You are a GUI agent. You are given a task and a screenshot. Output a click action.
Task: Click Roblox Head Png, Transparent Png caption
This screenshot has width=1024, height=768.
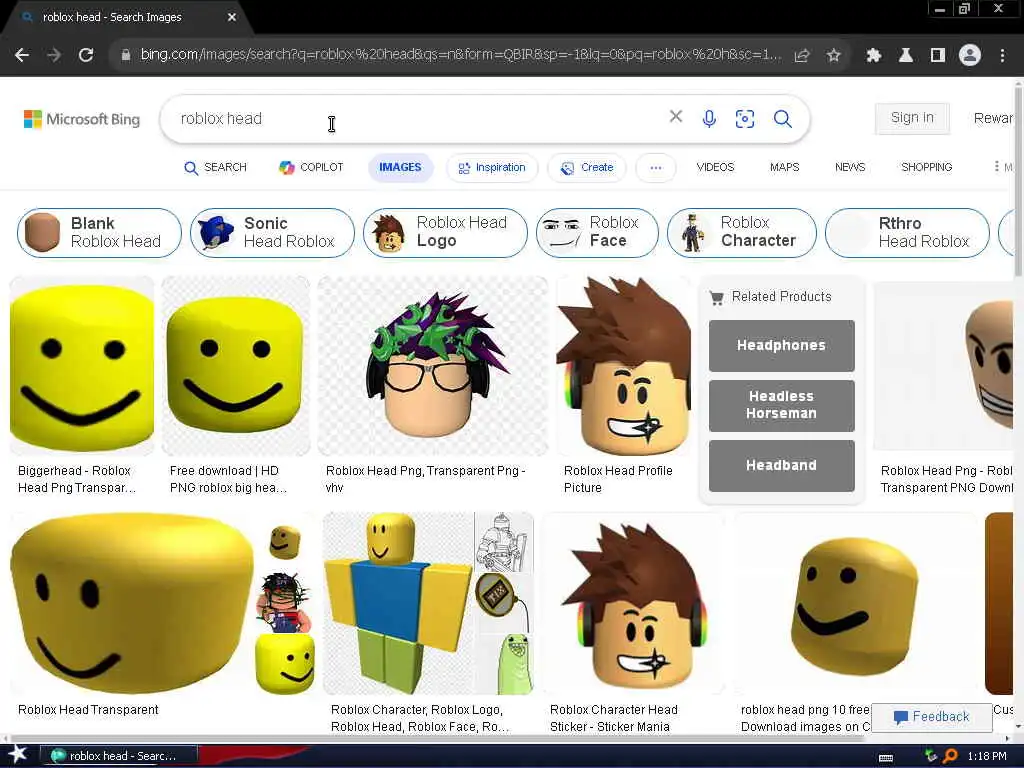(426, 479)
